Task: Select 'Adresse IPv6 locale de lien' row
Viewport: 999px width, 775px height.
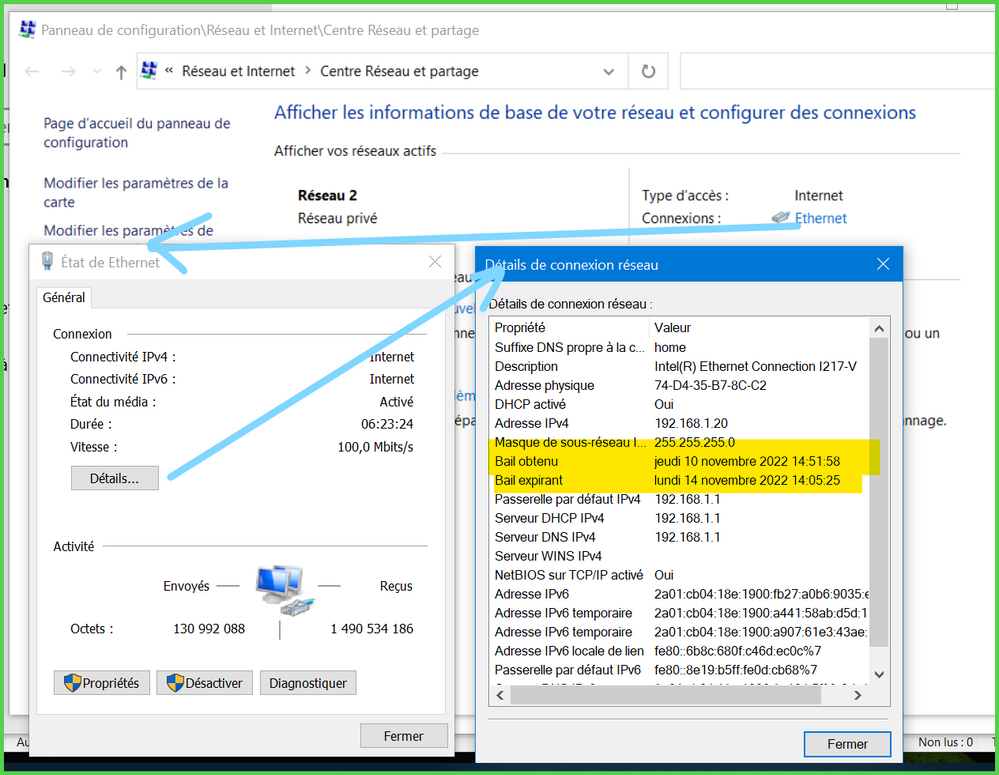Action: pyautogui.click(x=680, y=651)
